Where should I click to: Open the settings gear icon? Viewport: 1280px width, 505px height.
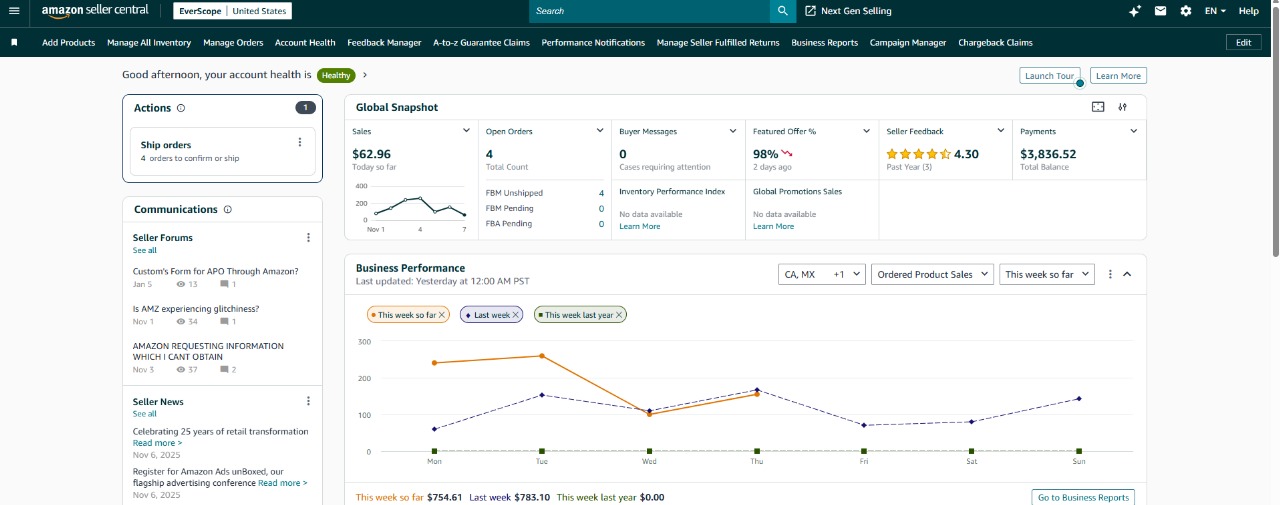[x=1186, y=11]
